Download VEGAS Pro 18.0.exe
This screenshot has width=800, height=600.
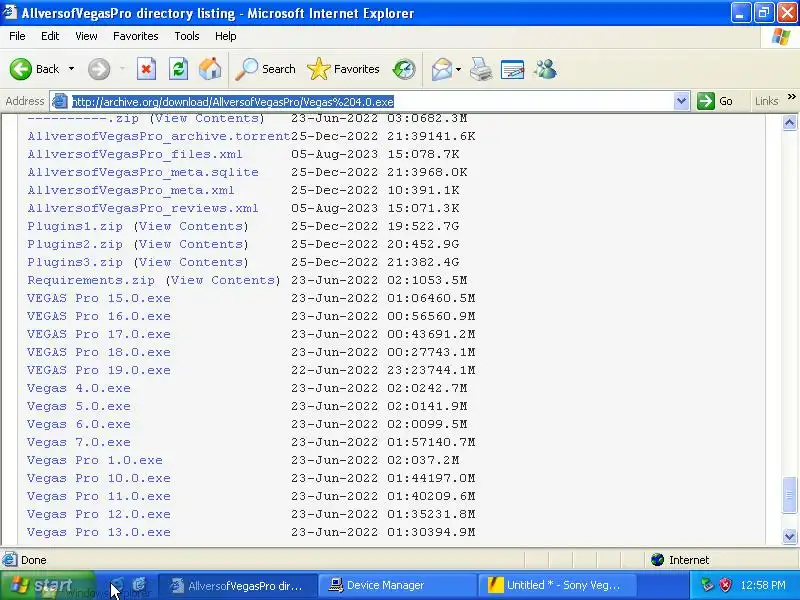99,352
